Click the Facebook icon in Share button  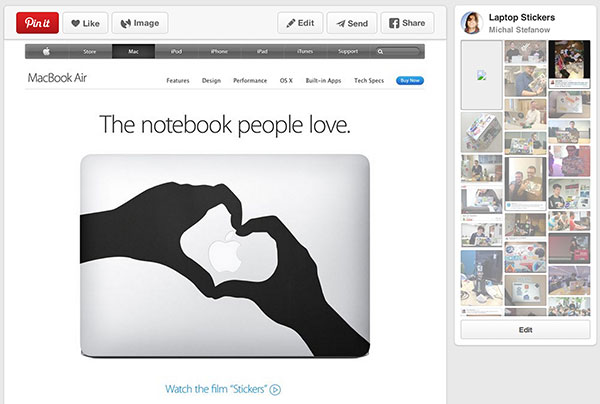coord(394,23)
